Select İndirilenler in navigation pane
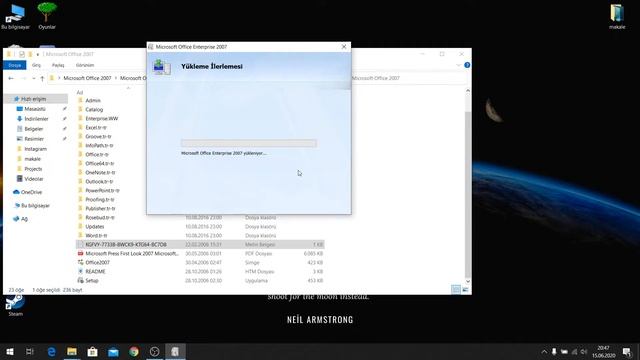This screenshot has width=640, height=360. pyautogui.click(x=36, y=119)
